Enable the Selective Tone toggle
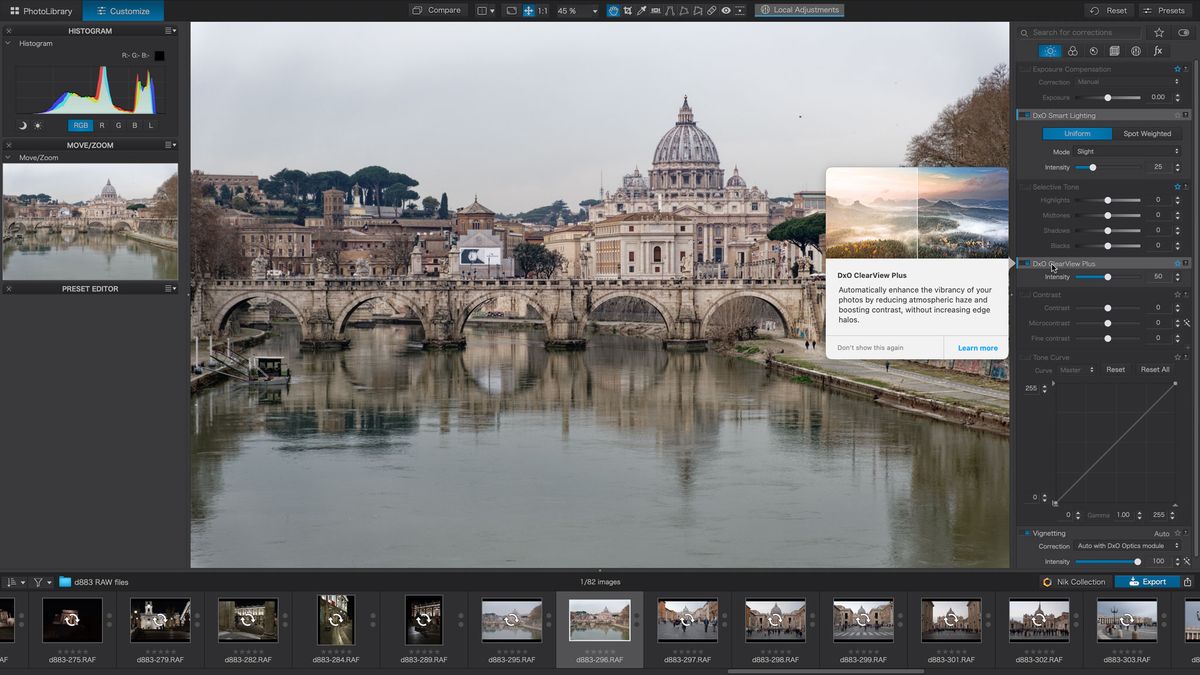The width and height of the screenshot is (1200, 675). click(1025, 187)
